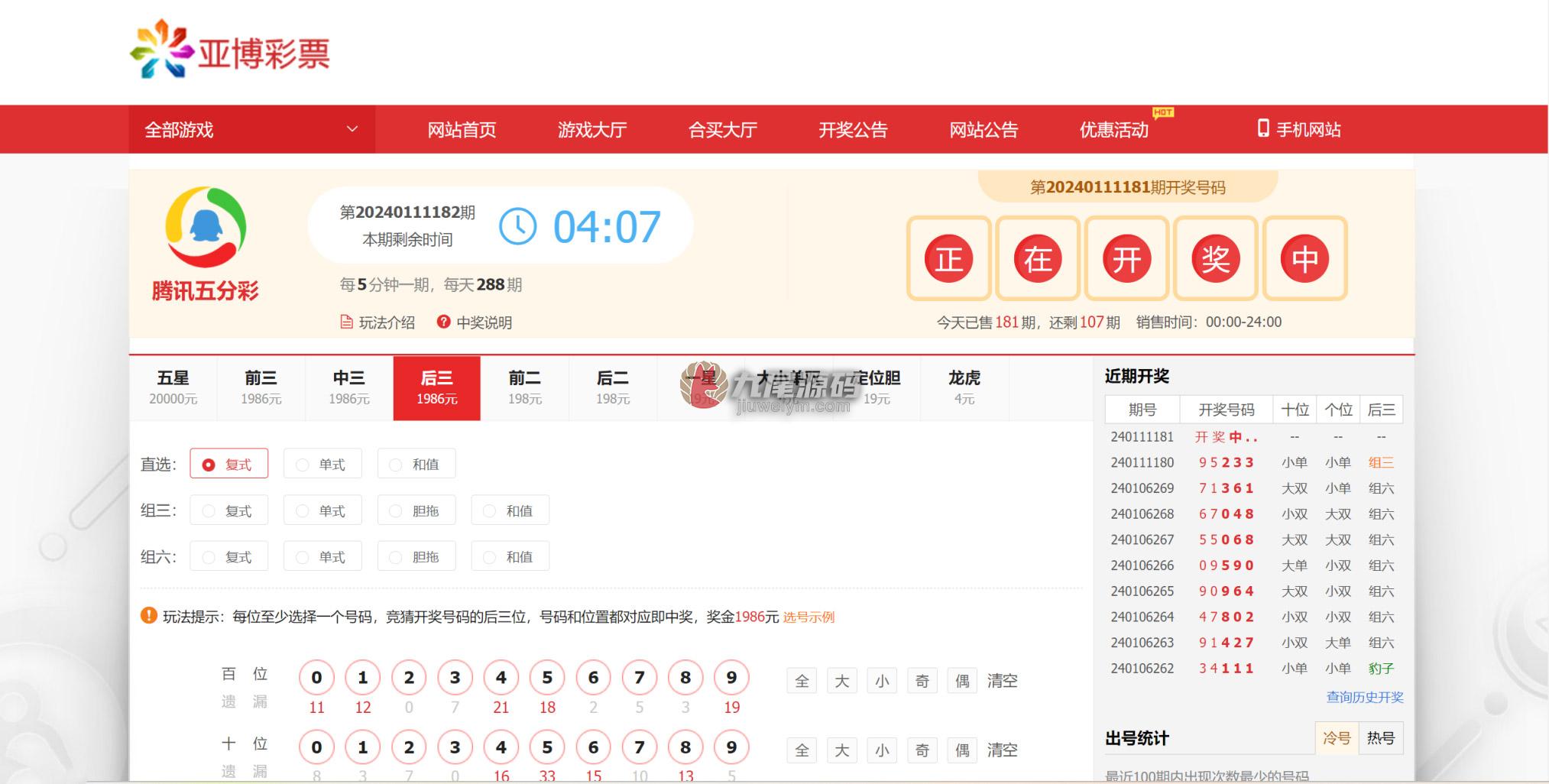1549x784 pixels.
Task: Click 查询历史开奖 link
Action: 1365,697
